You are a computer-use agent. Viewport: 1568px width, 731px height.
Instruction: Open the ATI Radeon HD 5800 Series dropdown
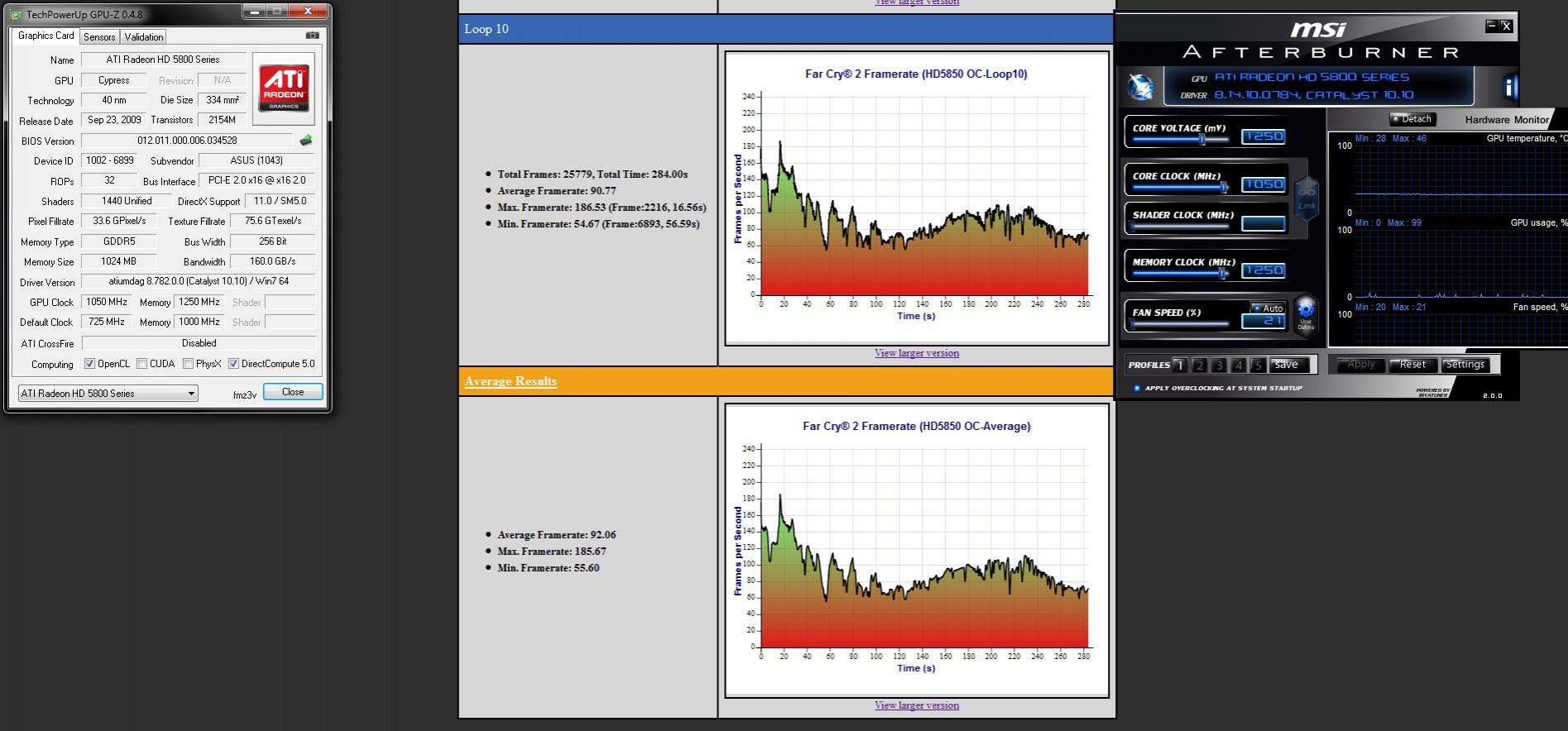click(x=108, y=394)
